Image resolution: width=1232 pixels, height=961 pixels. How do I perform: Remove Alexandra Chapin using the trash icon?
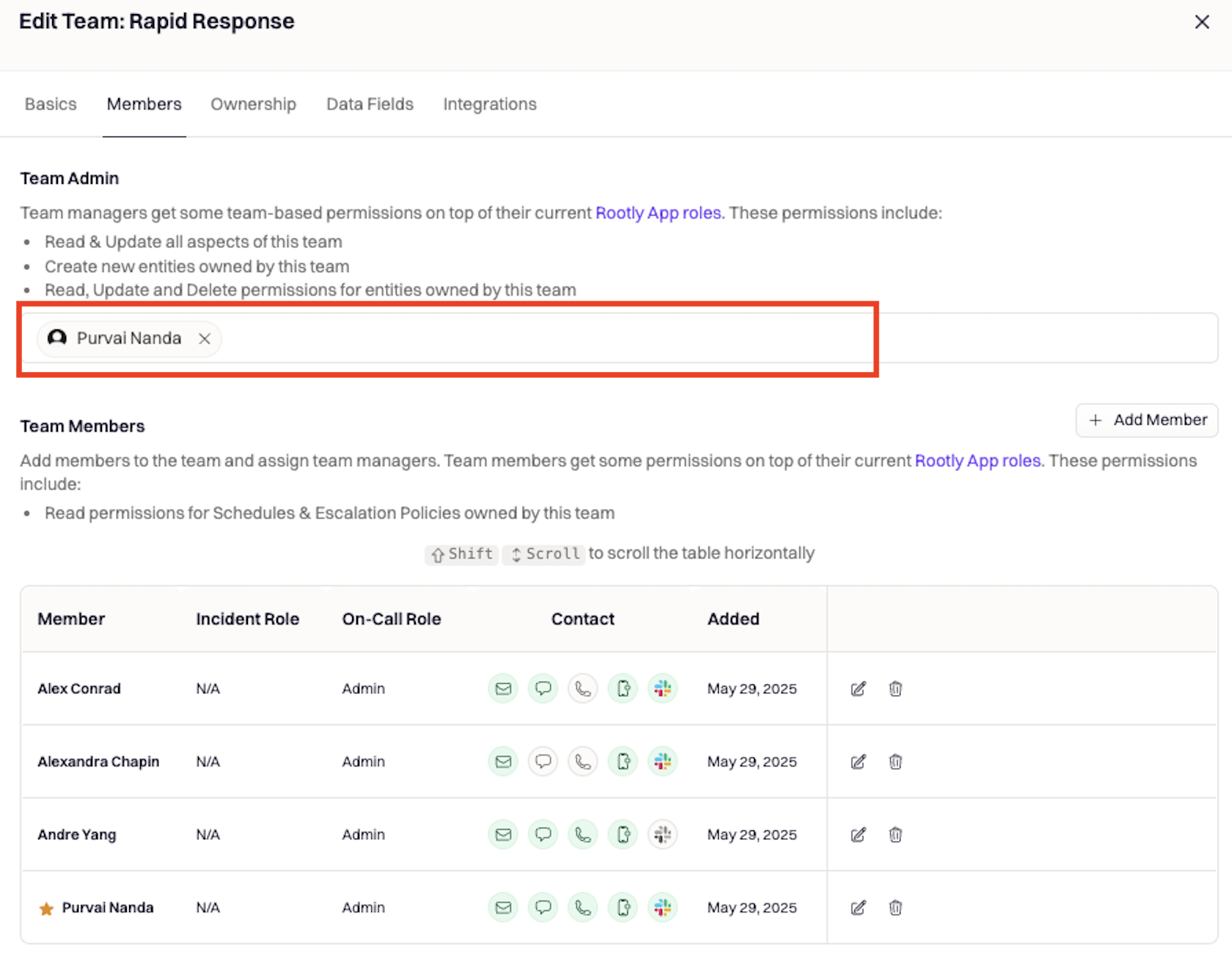(895, 761)
